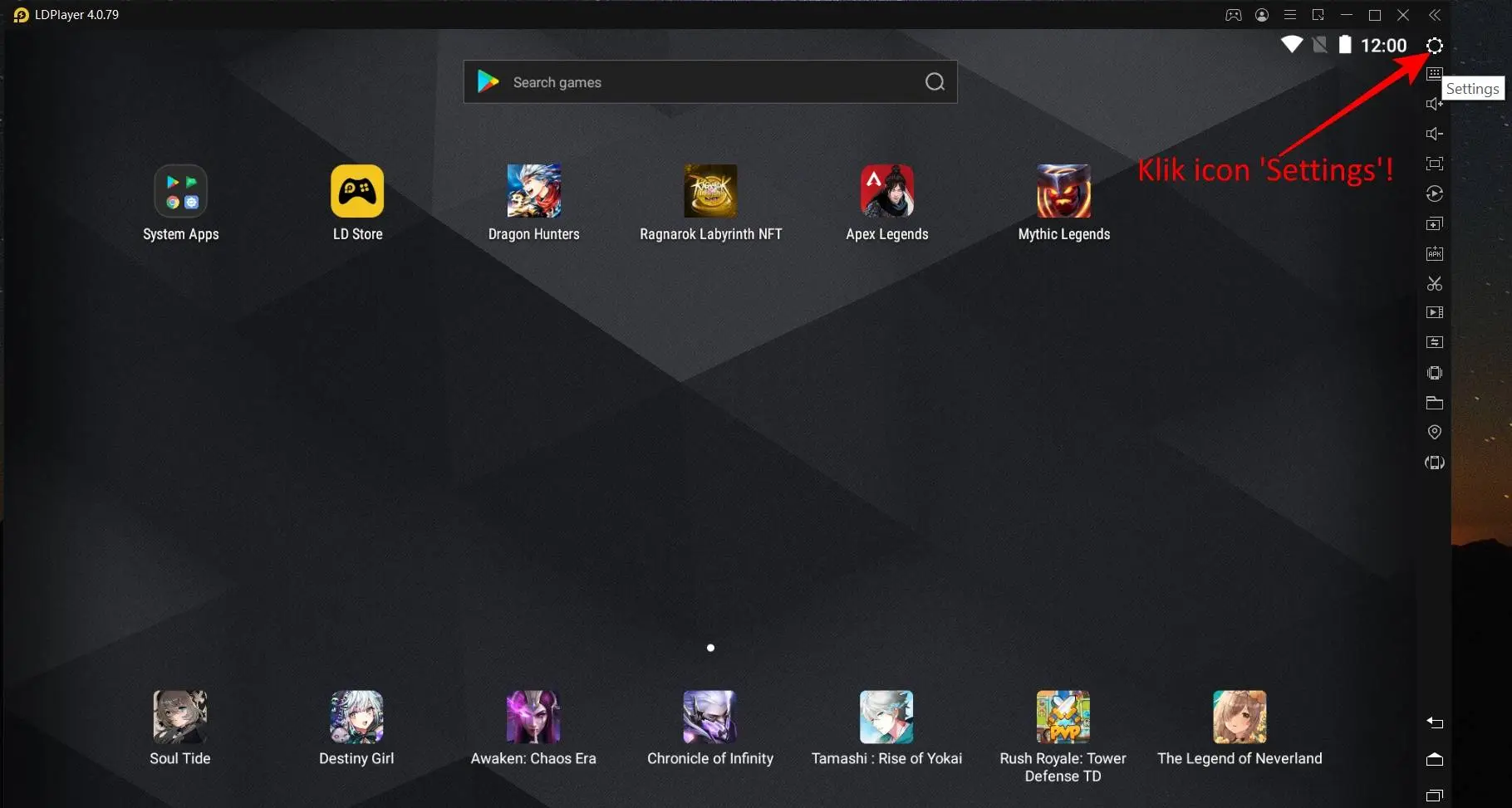The width and height of the screenshot is (1512, 808).
Task: Start the video recorder icon
Action: [x=1435, y=313]
